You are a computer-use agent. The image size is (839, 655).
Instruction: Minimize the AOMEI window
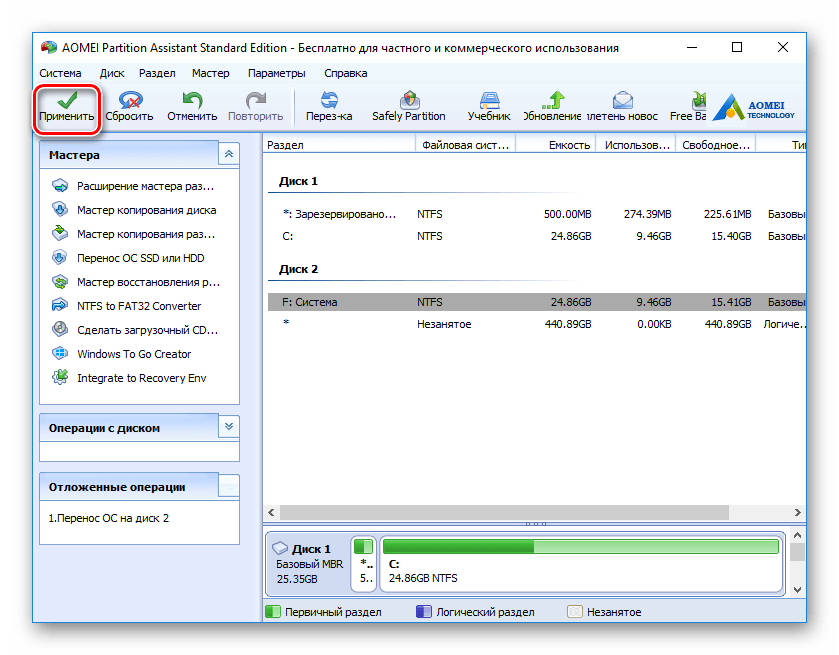692,48
